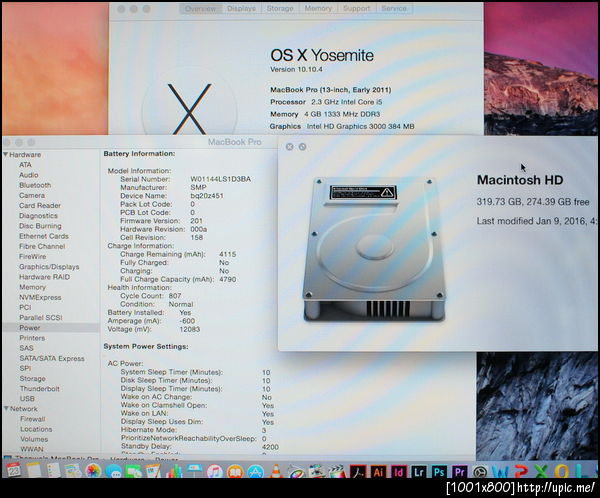Select Power in the sidebar

pyautogui.click(x=29, y=328)
